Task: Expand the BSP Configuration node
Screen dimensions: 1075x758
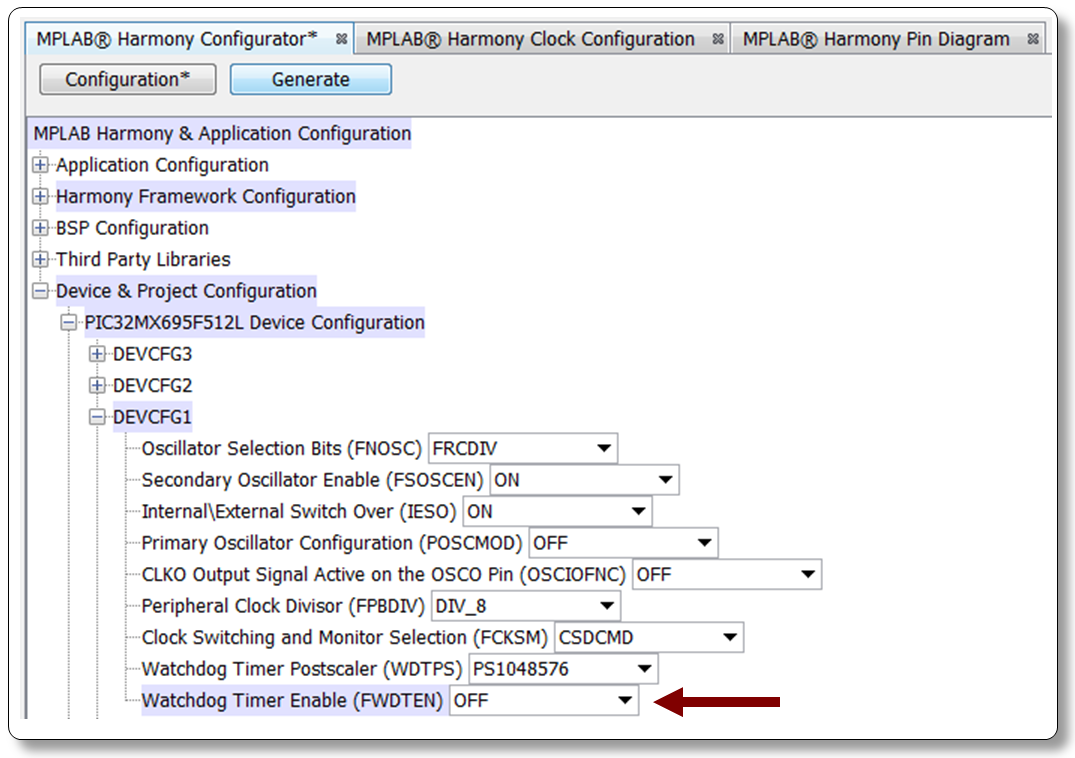Action: point(40,229)
